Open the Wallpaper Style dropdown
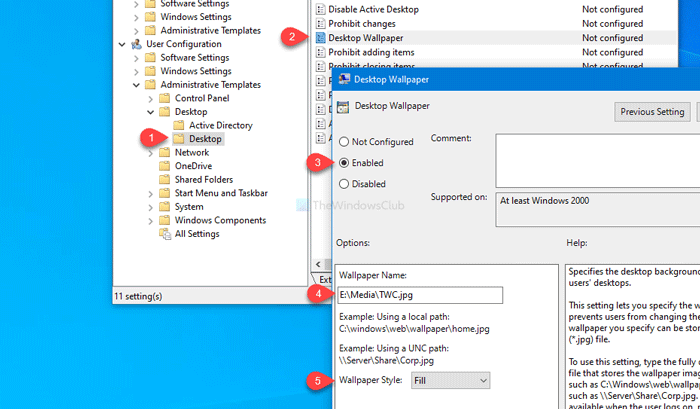700x409 pixels. (x=450, y=380)
